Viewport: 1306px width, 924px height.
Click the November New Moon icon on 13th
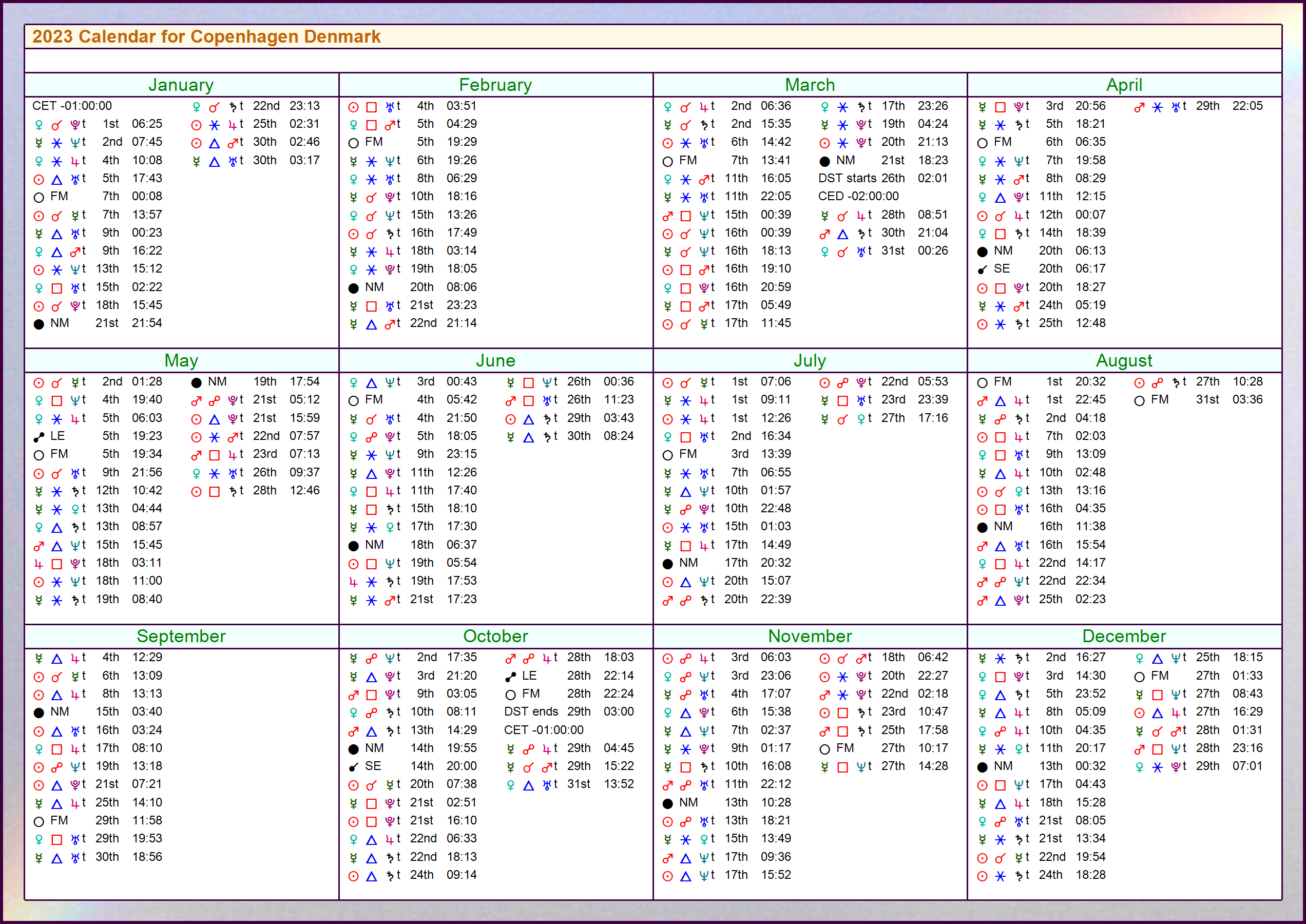667,803
